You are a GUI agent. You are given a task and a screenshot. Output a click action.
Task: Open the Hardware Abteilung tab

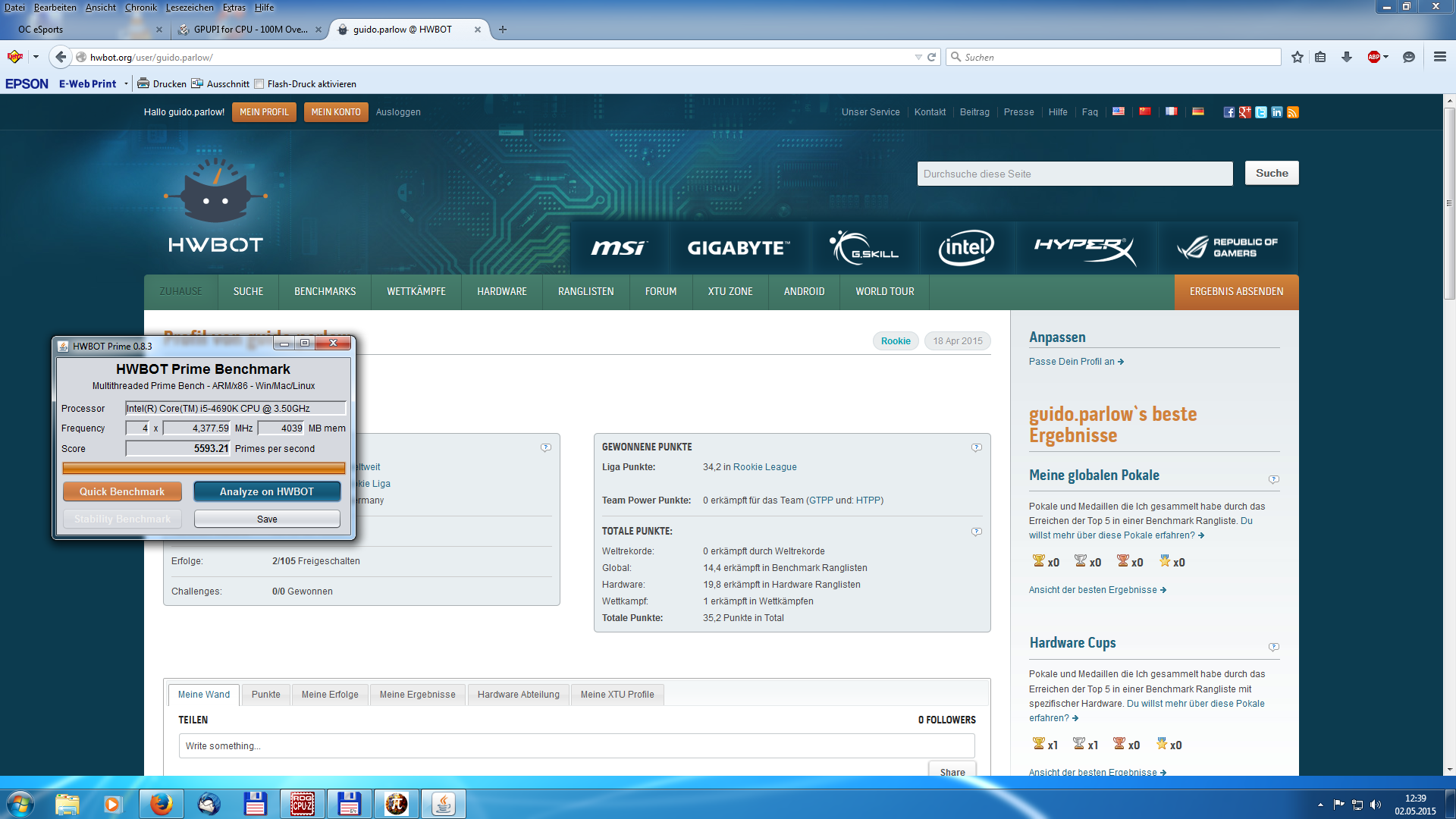[519, 695]
